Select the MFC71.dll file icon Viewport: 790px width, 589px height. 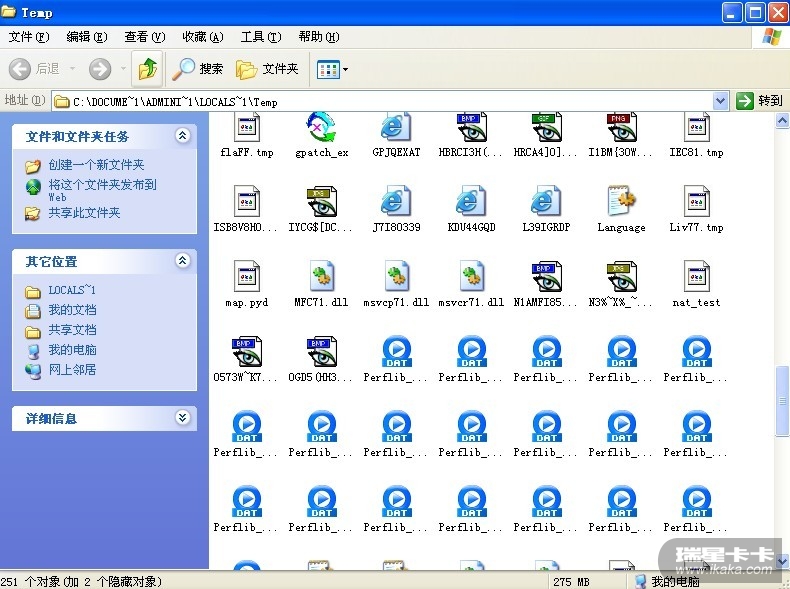coord(321,276)
